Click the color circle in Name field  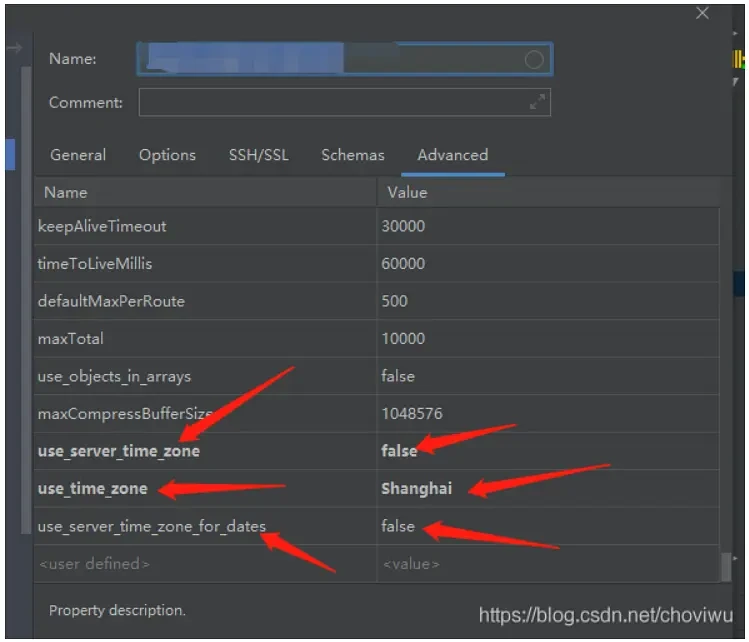pyautogui.click(x=534, y=60)
